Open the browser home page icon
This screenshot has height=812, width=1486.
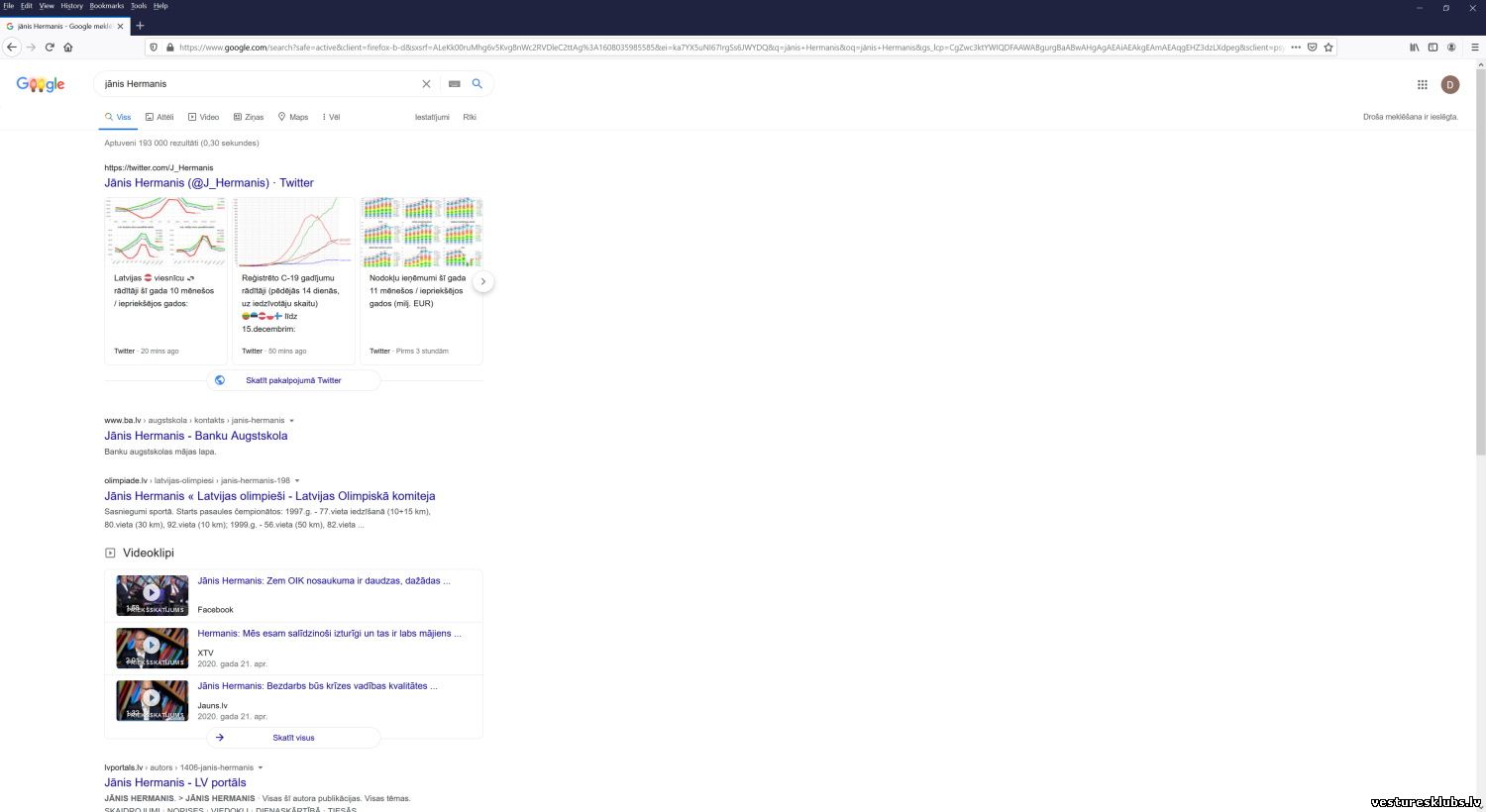coord(68,47)
